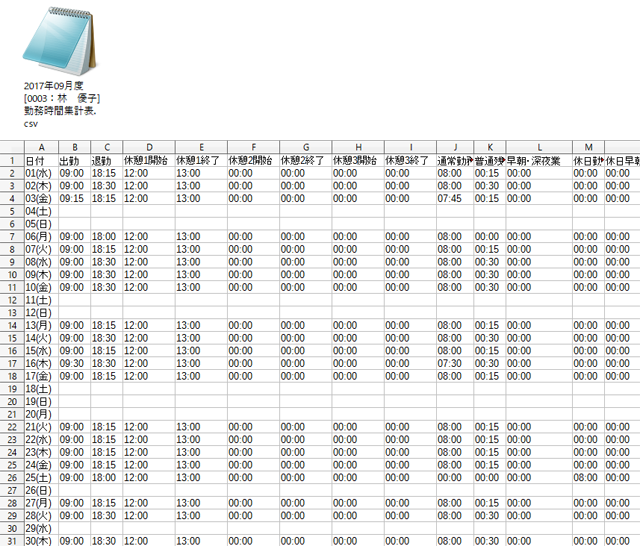Select the 30(木) date cell

[40, 540]
